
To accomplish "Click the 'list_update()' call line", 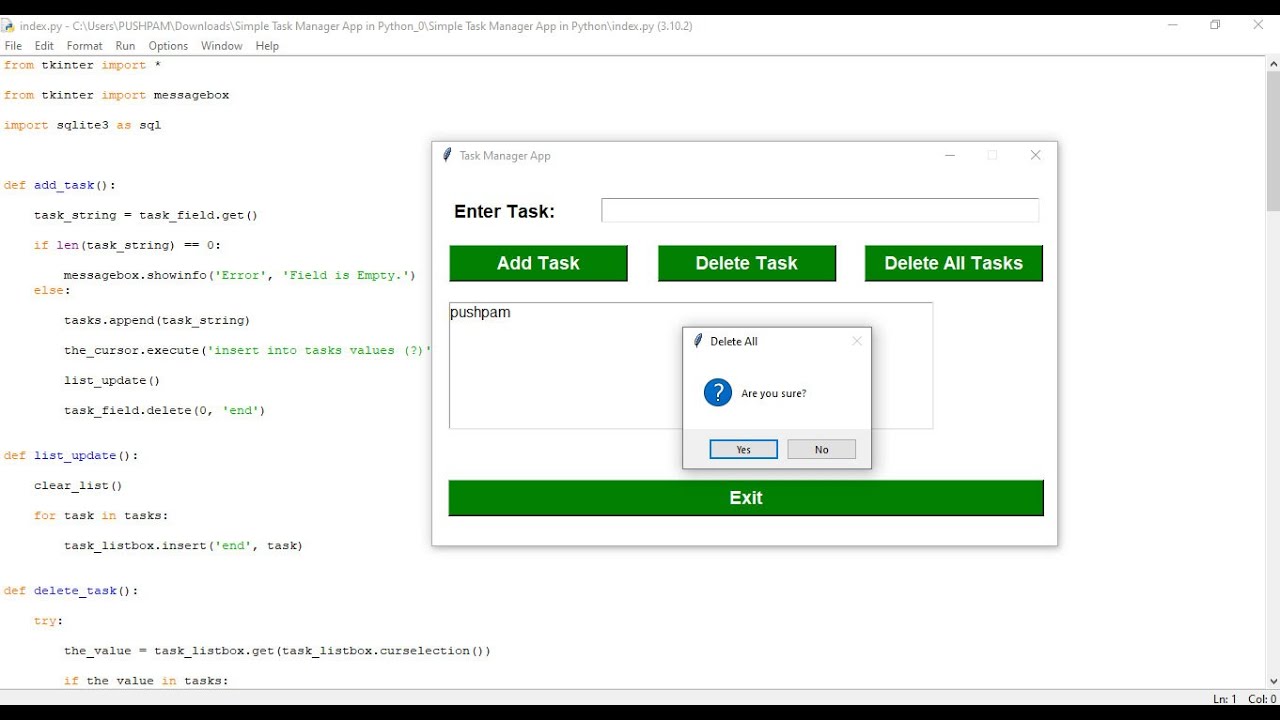I will [112, 381].
